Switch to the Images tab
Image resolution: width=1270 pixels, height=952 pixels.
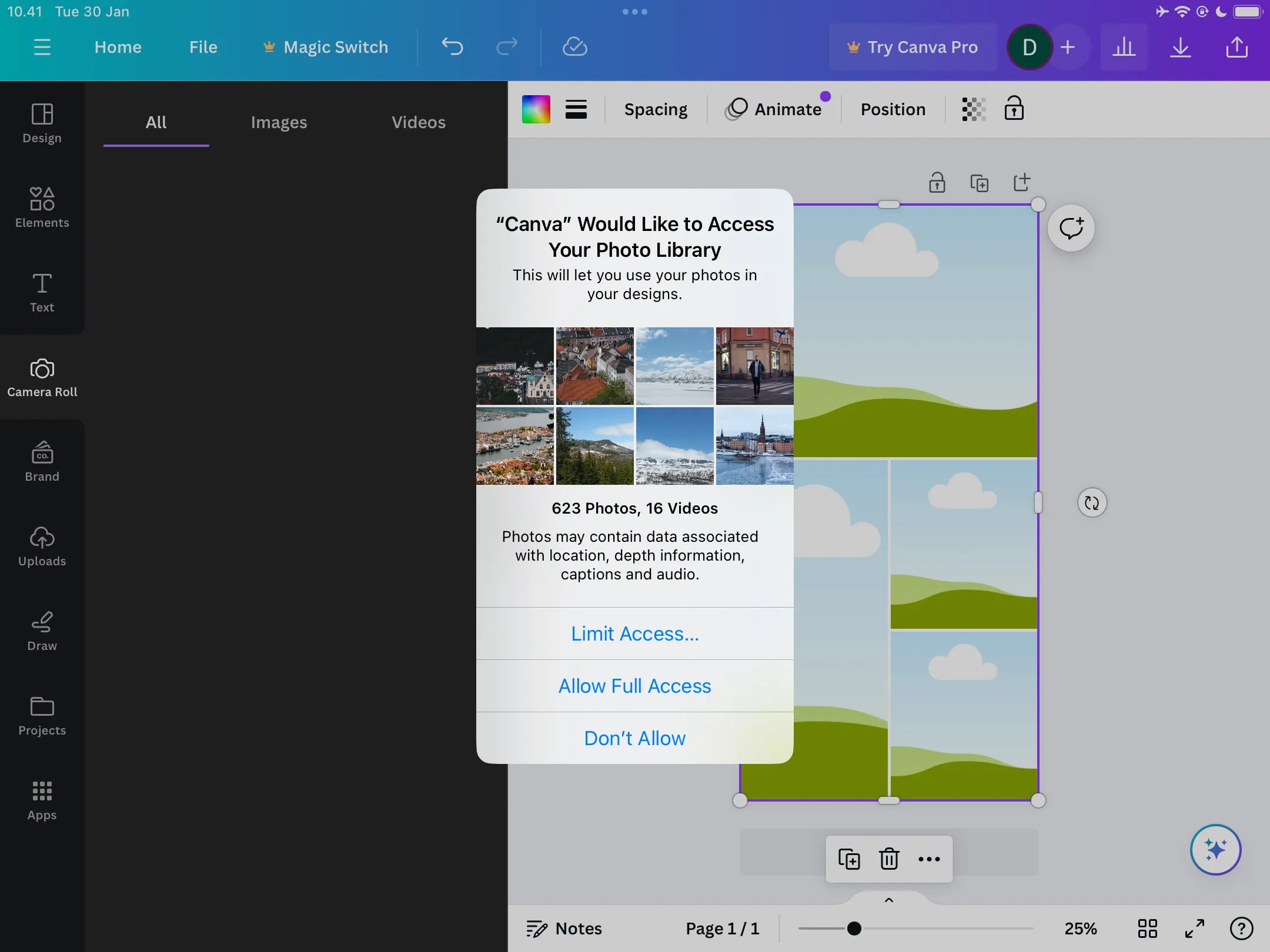click(279, 122)
